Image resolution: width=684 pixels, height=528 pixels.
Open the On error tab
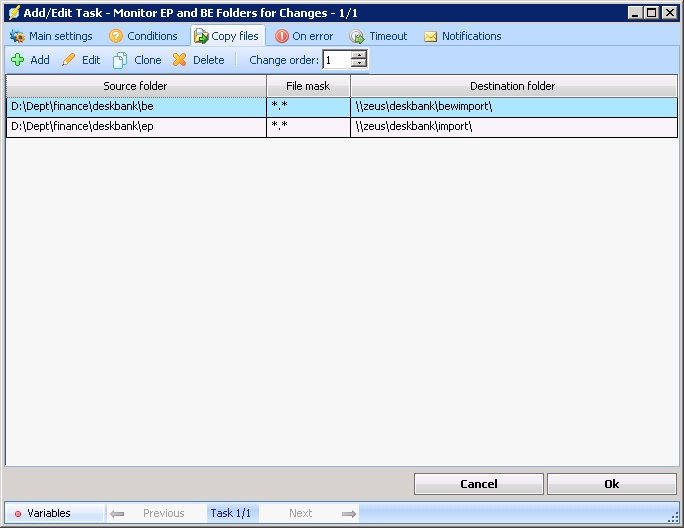coord(304,36)
